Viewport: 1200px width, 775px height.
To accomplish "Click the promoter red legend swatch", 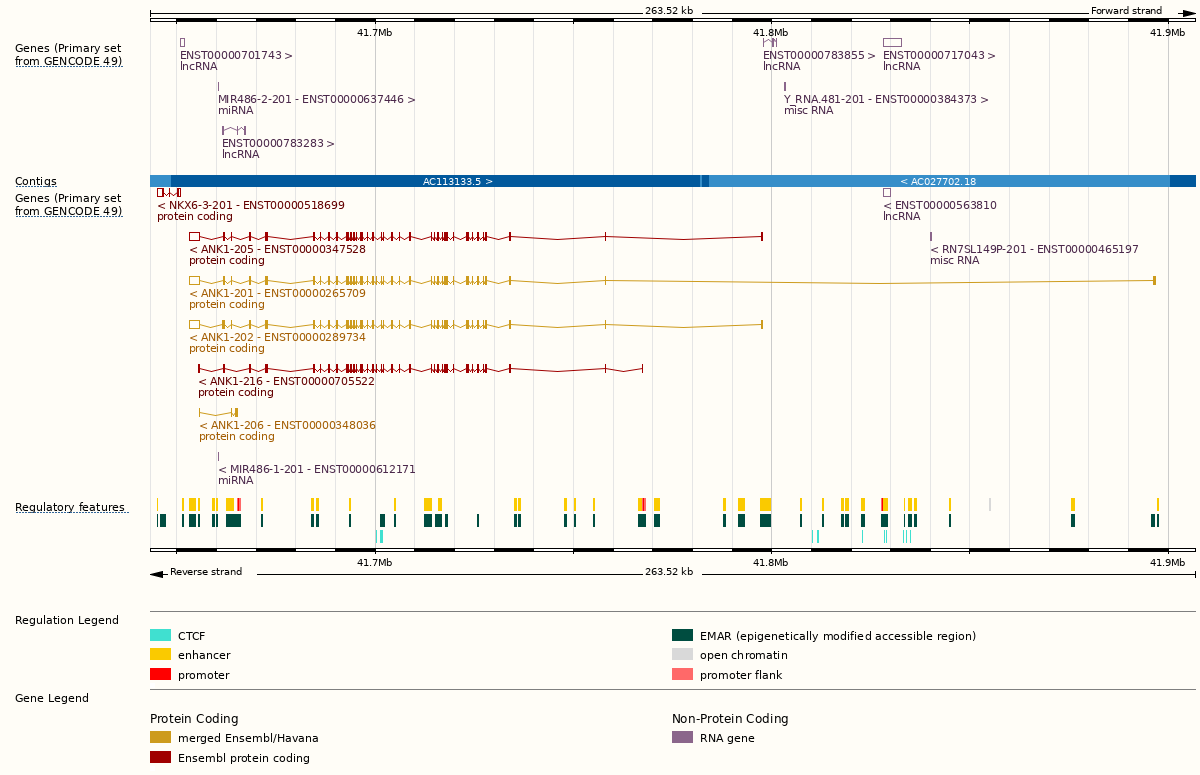I will [x=160, y=675].
